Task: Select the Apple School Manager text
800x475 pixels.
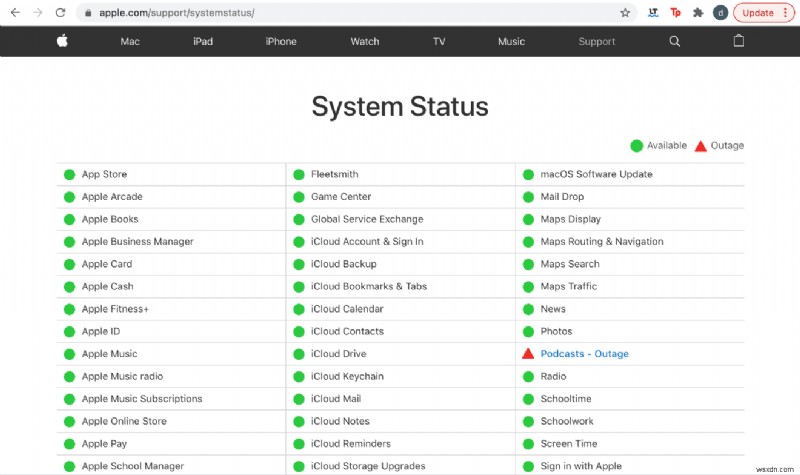Action: click(133, 466)
